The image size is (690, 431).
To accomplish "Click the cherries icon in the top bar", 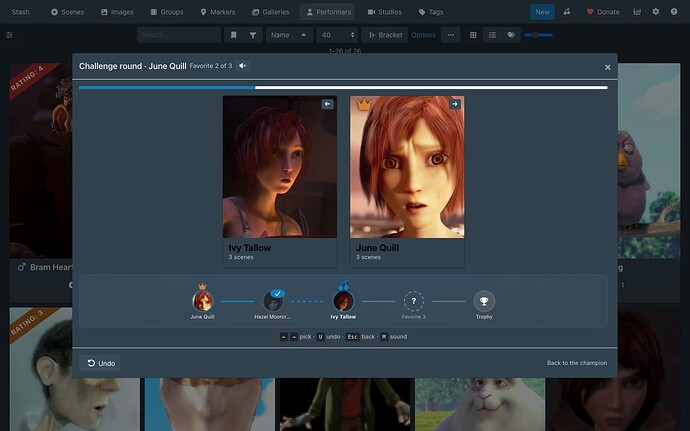I will coord(567,12).
